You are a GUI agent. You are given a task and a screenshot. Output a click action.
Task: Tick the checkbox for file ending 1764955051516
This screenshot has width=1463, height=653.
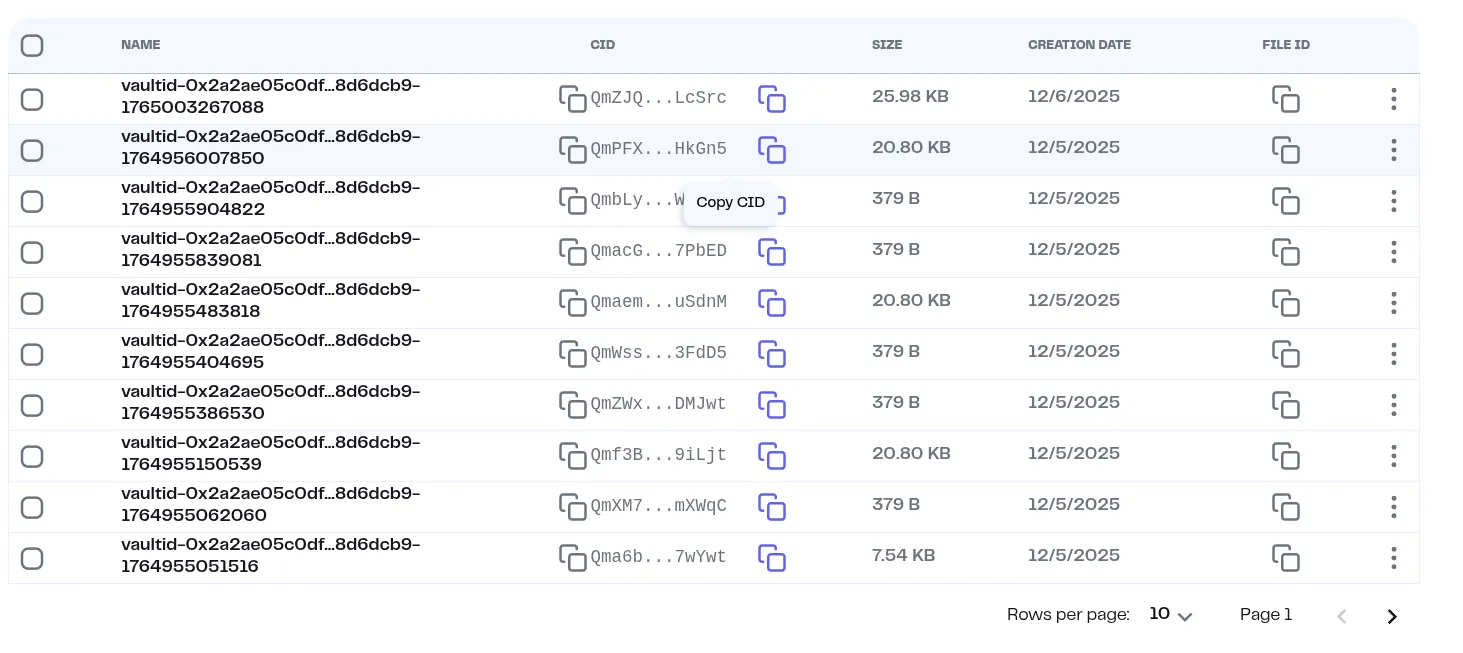click(x=32, y=557)
